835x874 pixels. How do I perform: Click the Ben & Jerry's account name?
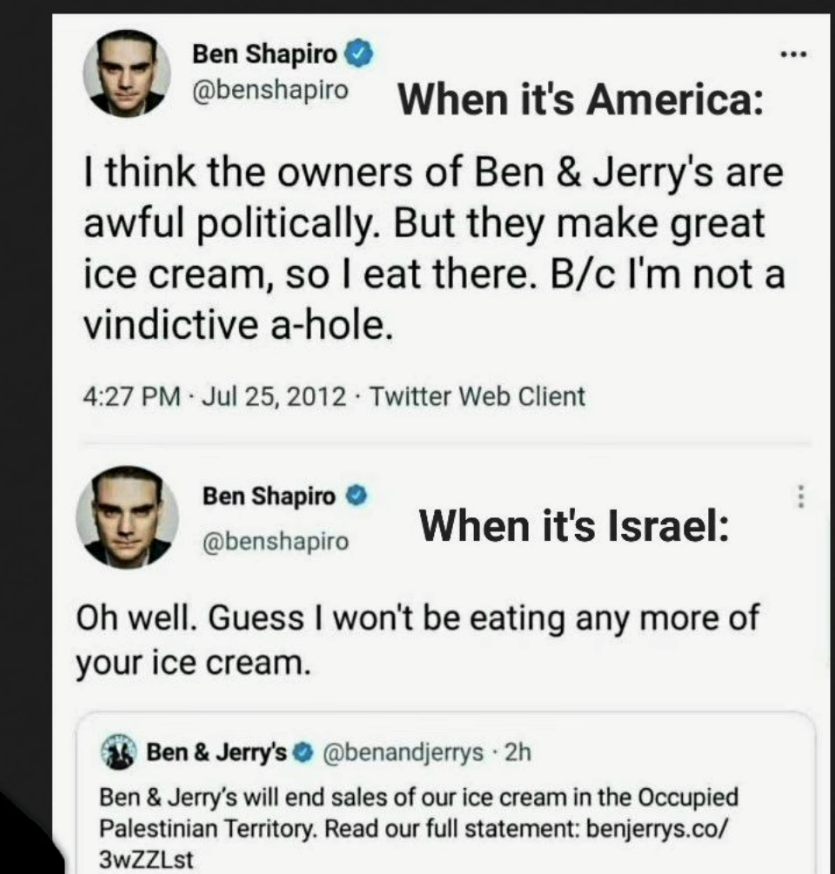[x=217, y=752]
